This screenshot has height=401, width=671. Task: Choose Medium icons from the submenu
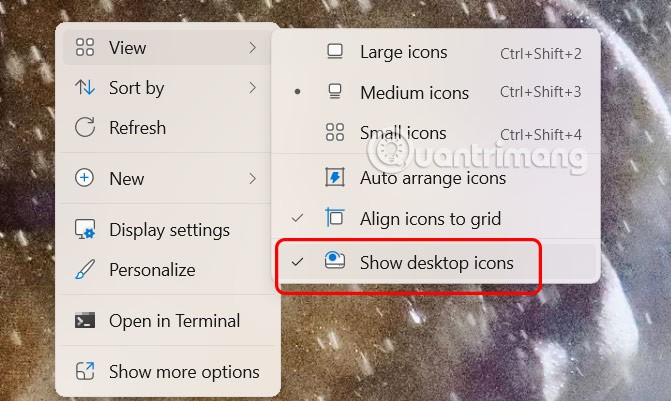pyautogui.click(x=414, y=93)
